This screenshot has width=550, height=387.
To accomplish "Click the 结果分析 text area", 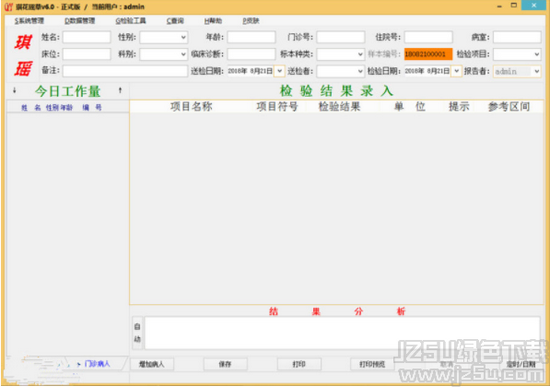I will pyautogui.click(x=342, y=333).
